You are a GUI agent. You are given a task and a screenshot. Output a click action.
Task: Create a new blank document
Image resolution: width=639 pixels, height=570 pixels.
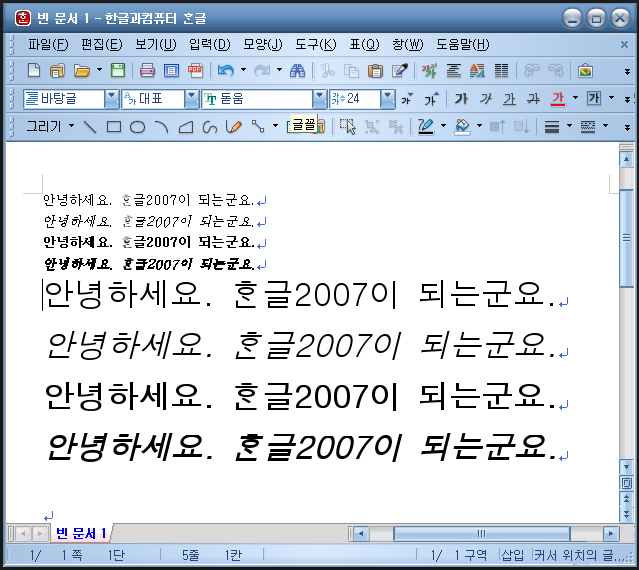pyautogui.click(x=34, y=70)
